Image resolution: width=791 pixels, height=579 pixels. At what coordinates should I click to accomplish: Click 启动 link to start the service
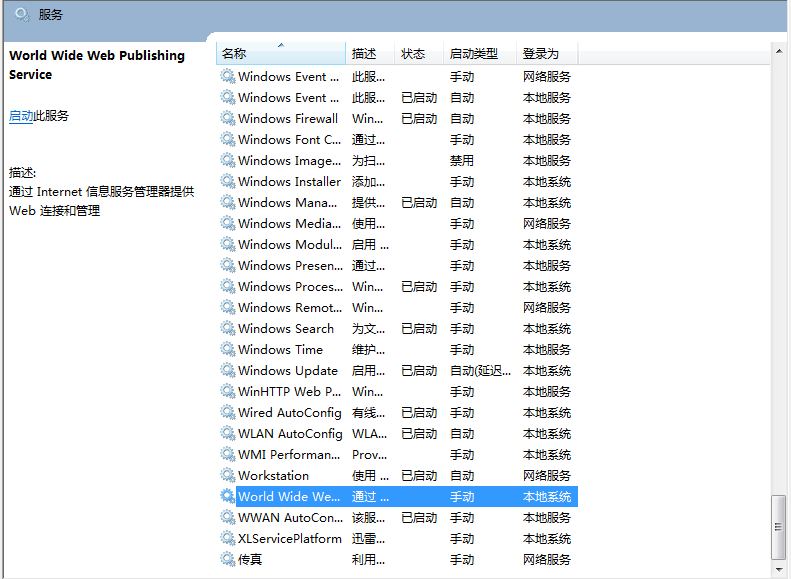coord(21,116)
